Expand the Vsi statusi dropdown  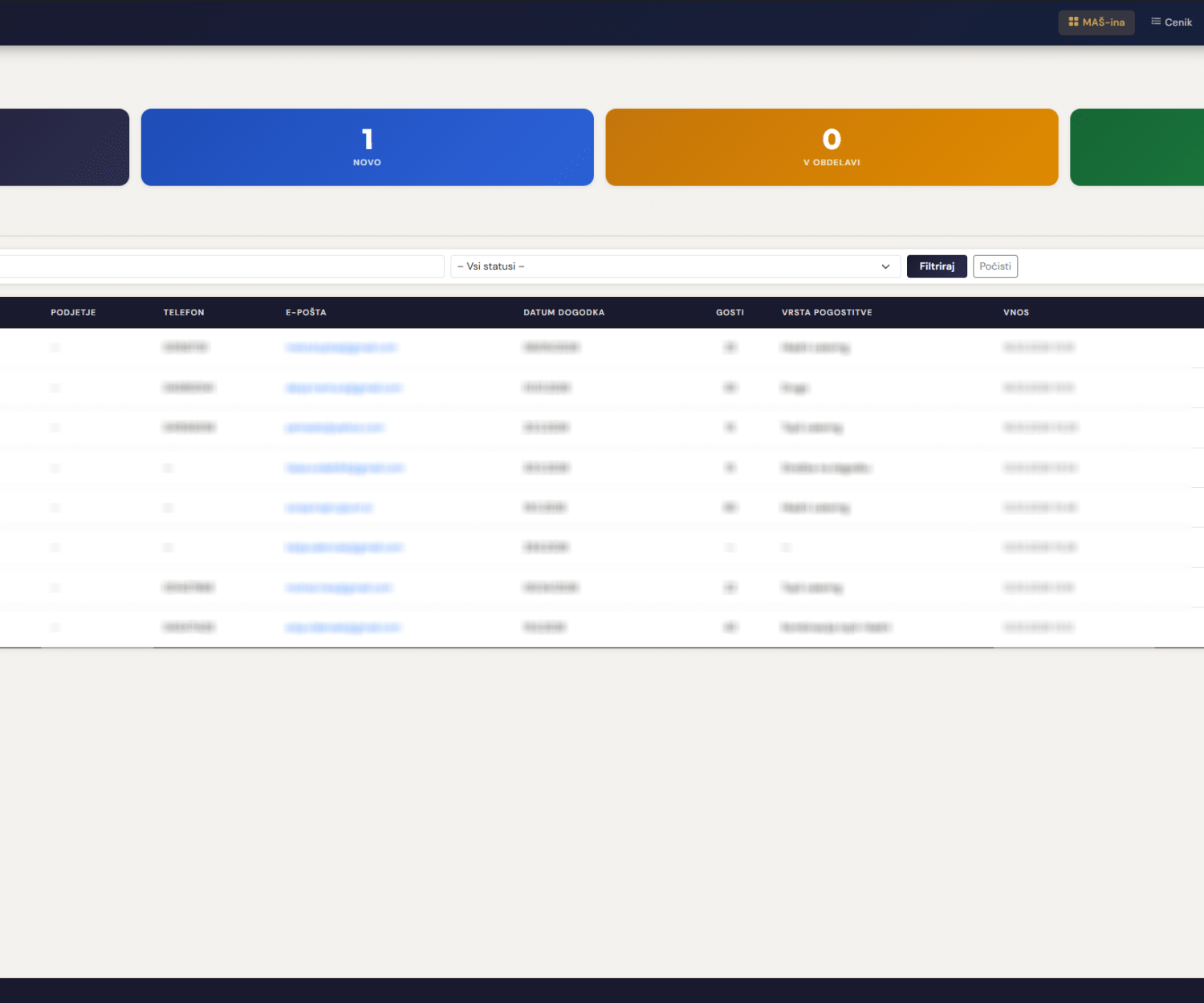click(x=674, y=266)
